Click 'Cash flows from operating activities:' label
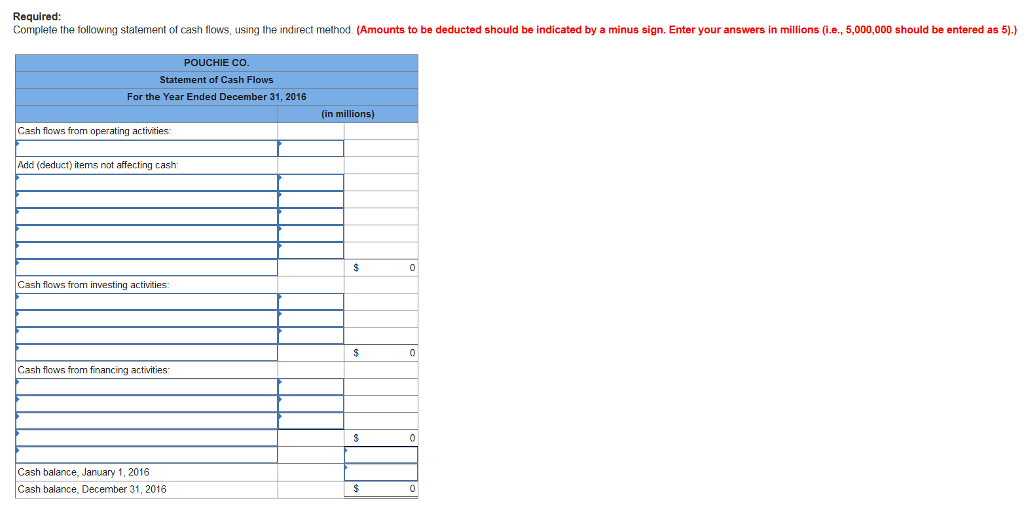The width and height of the screenshot is (1024, 505). coord(95,131)
